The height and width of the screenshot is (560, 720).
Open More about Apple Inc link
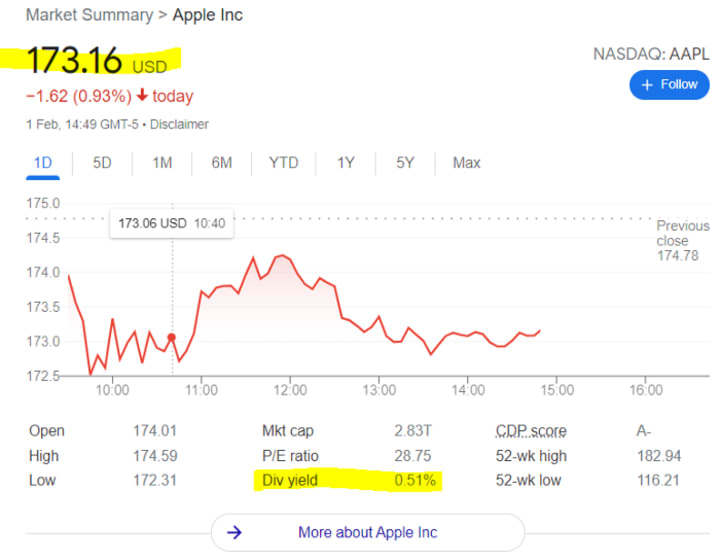(x=367, y=532)
